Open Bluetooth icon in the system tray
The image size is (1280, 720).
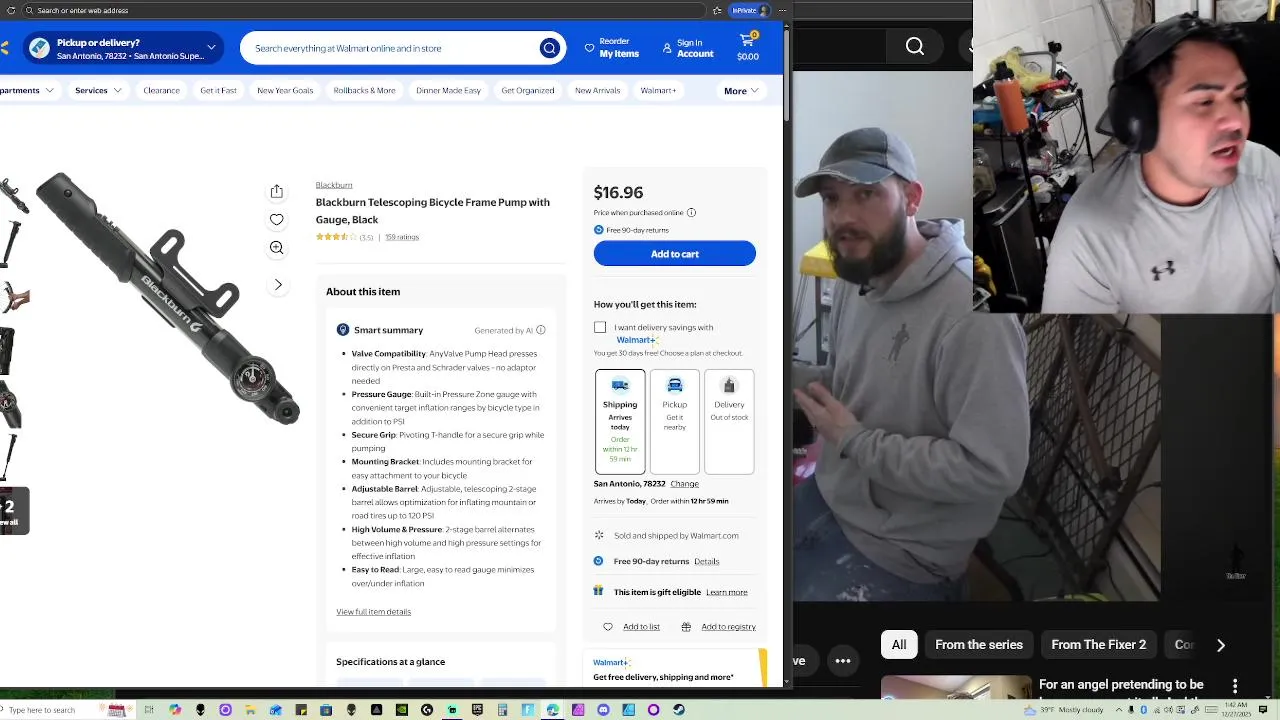click(1143, 710)
